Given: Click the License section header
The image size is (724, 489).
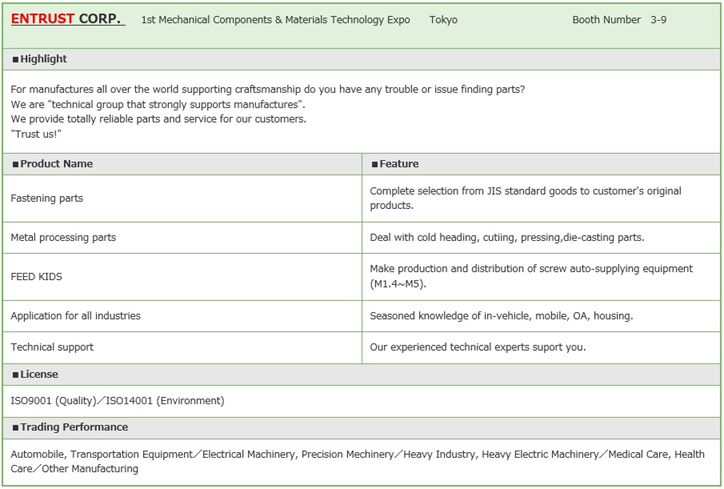Looking at the screenshot, I should click(x=35, y=374).
